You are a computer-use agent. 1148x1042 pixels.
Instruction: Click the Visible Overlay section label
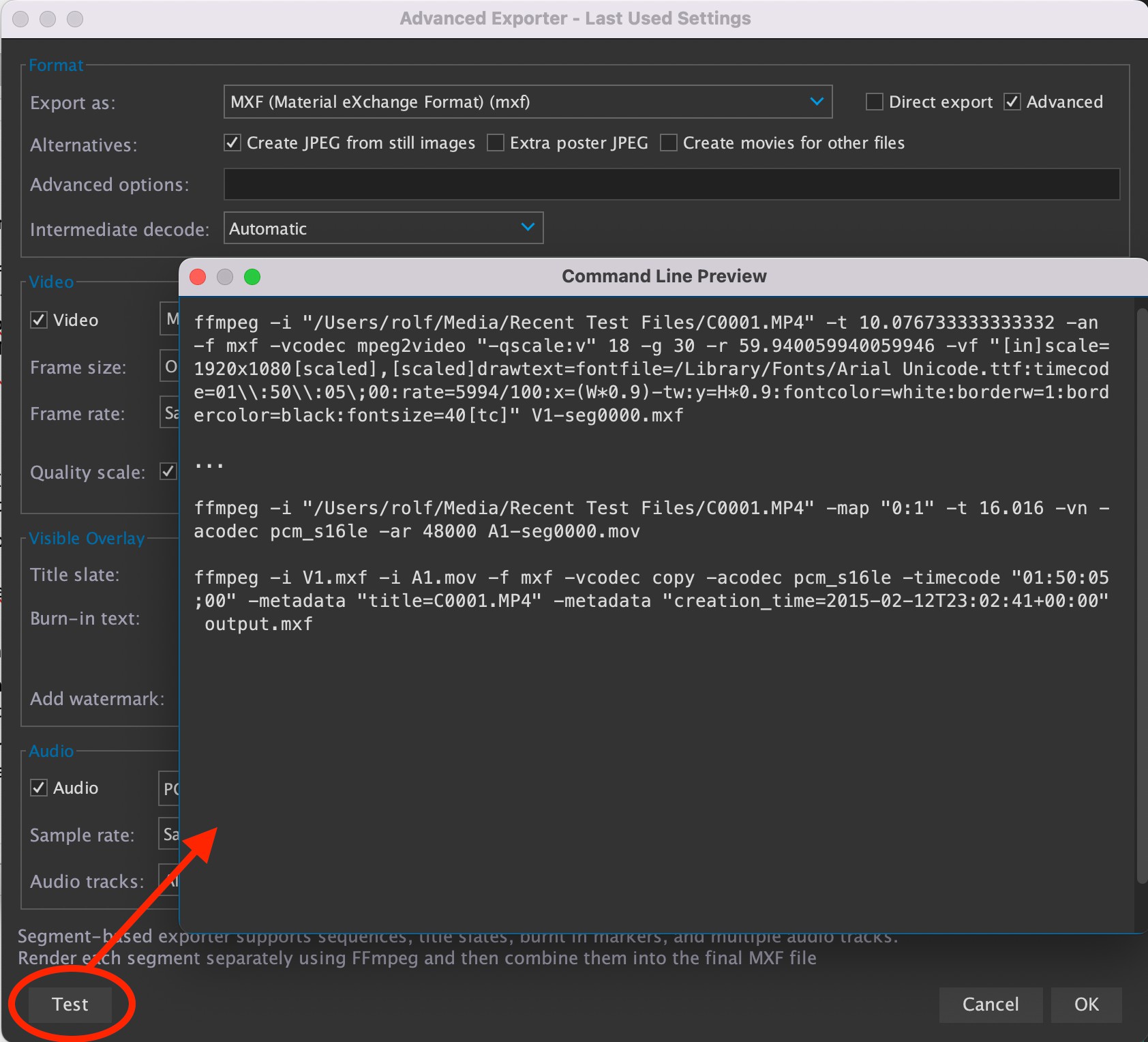coord(87,538)
